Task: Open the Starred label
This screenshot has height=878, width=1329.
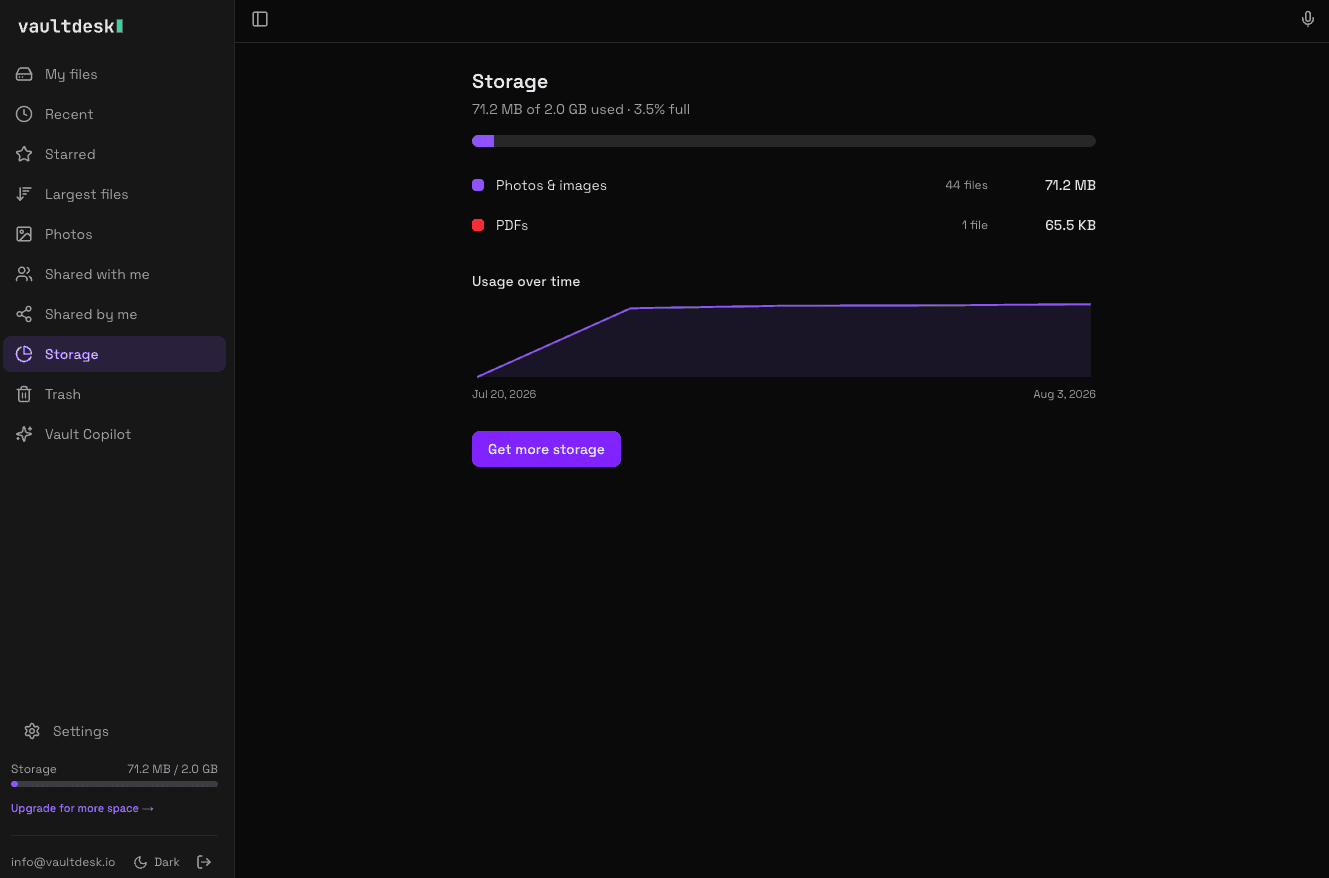Action: point(70,154)
